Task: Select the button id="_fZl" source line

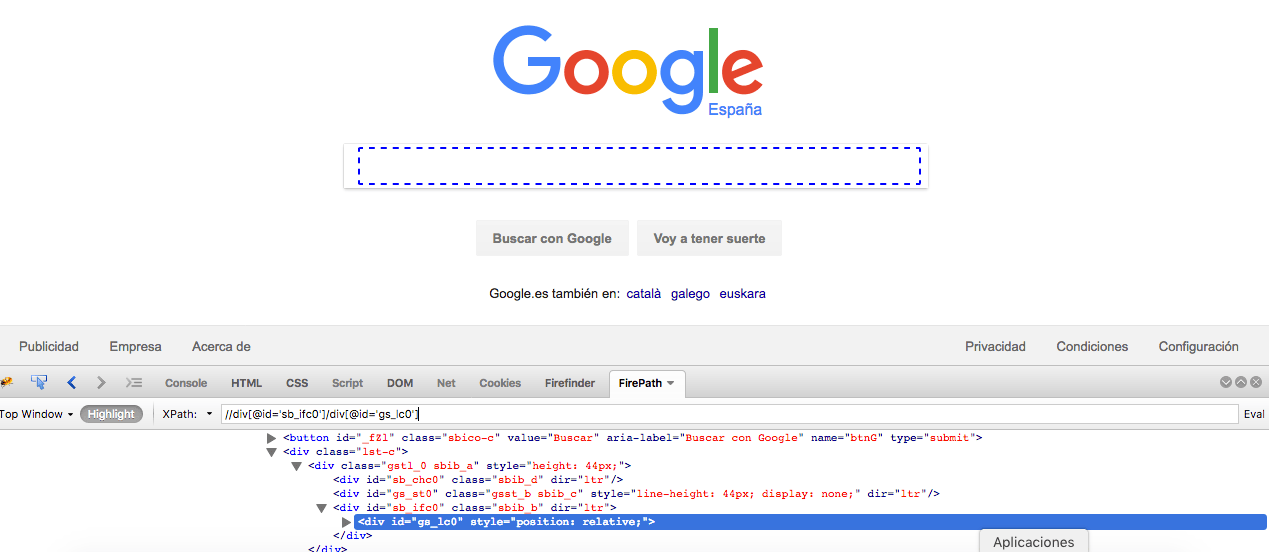Action: pos(633,438)
